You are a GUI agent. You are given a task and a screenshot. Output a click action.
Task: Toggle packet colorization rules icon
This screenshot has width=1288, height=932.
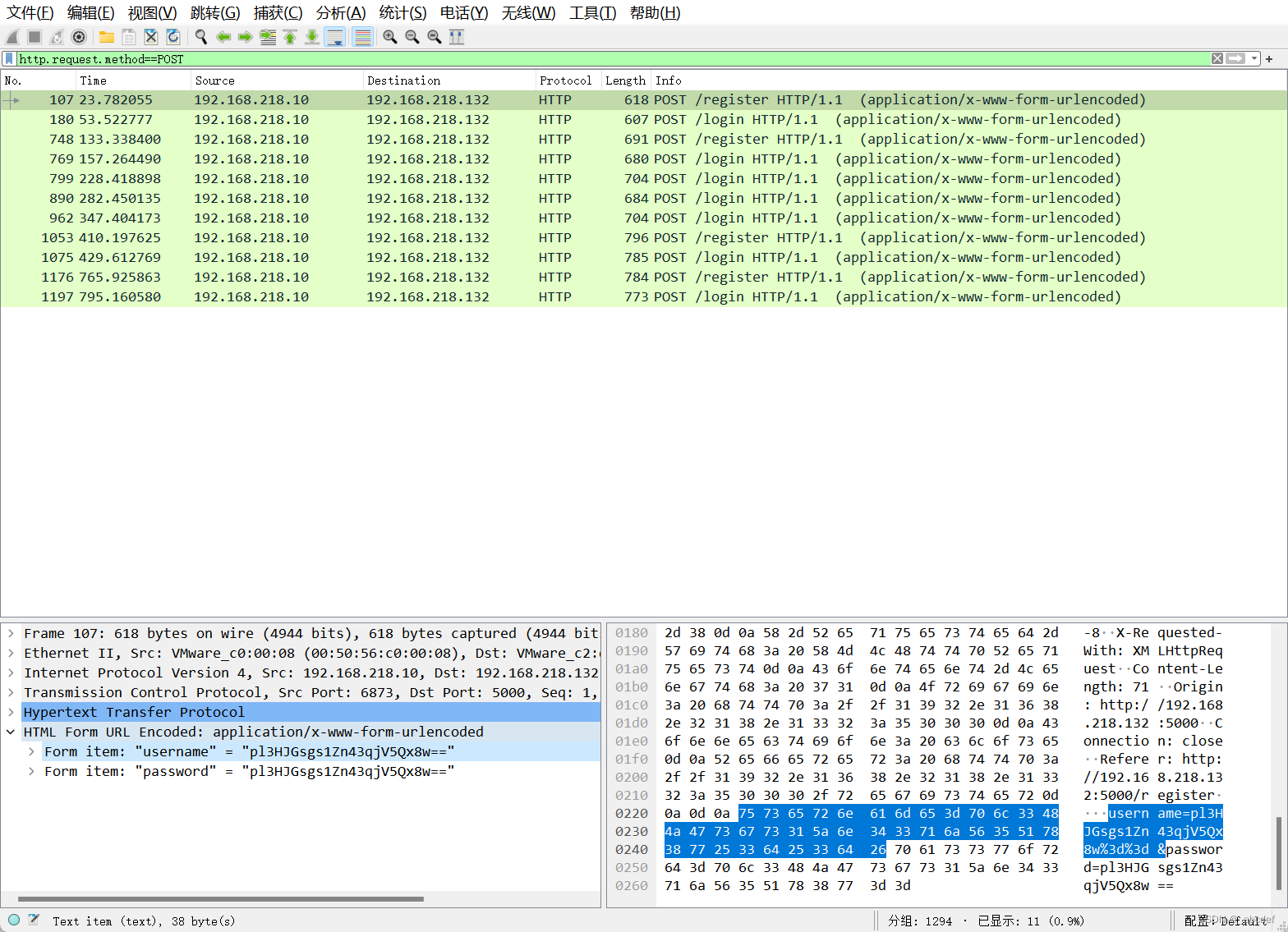click(x=362, y=37)
